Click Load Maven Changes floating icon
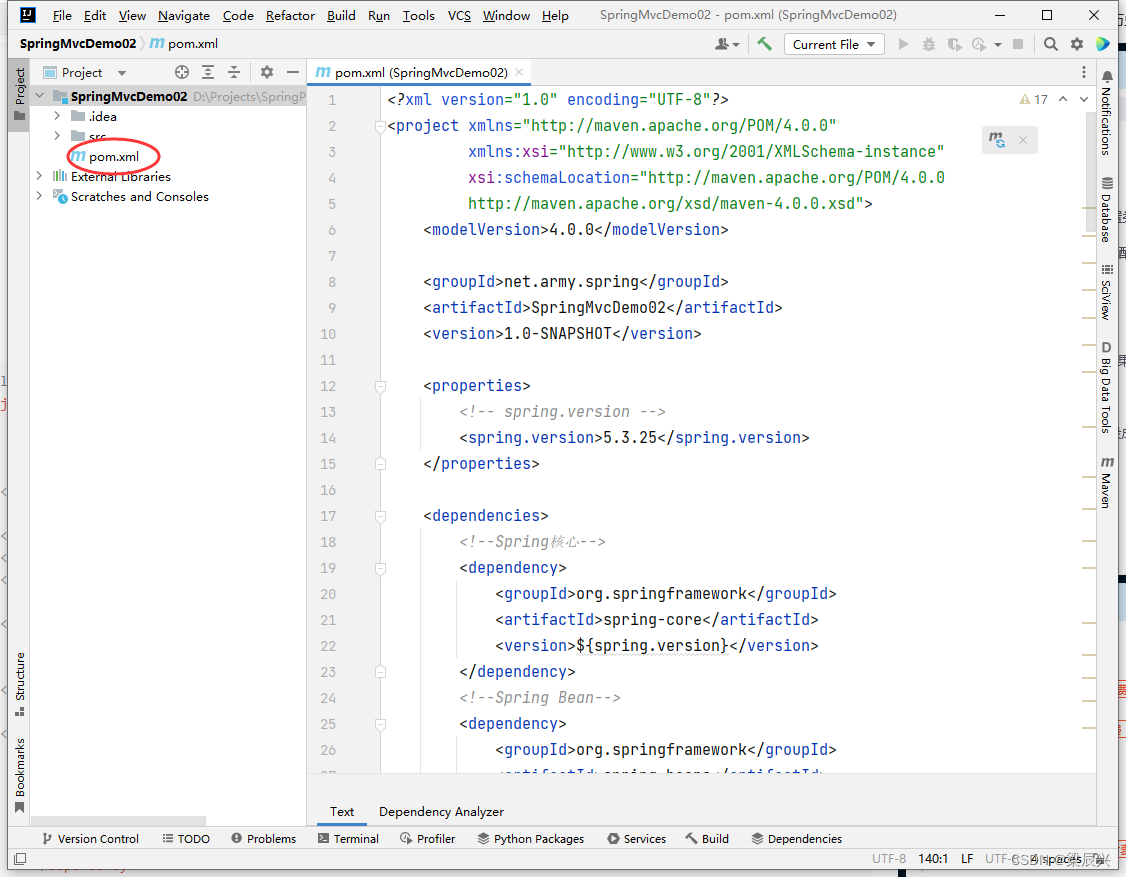 997,139
